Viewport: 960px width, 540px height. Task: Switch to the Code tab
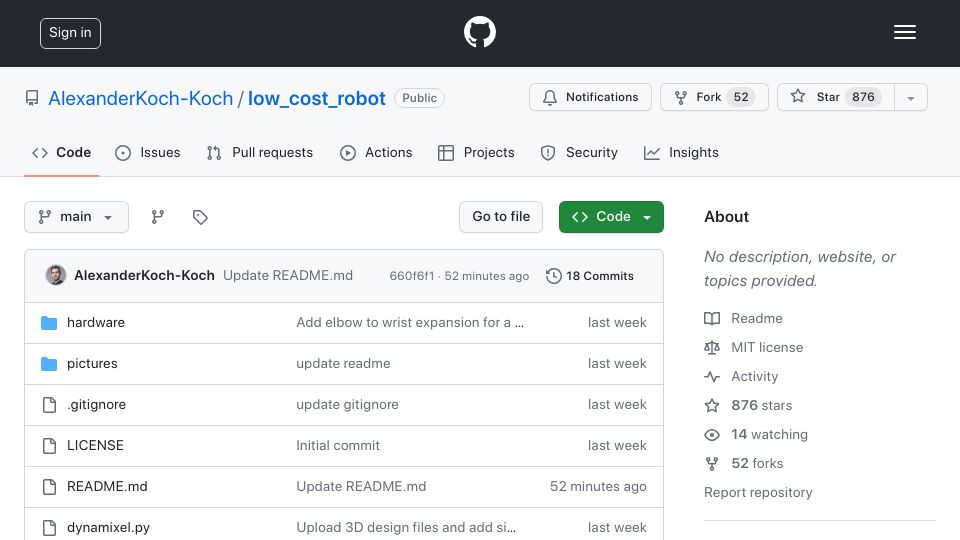(x=61, y=152)
